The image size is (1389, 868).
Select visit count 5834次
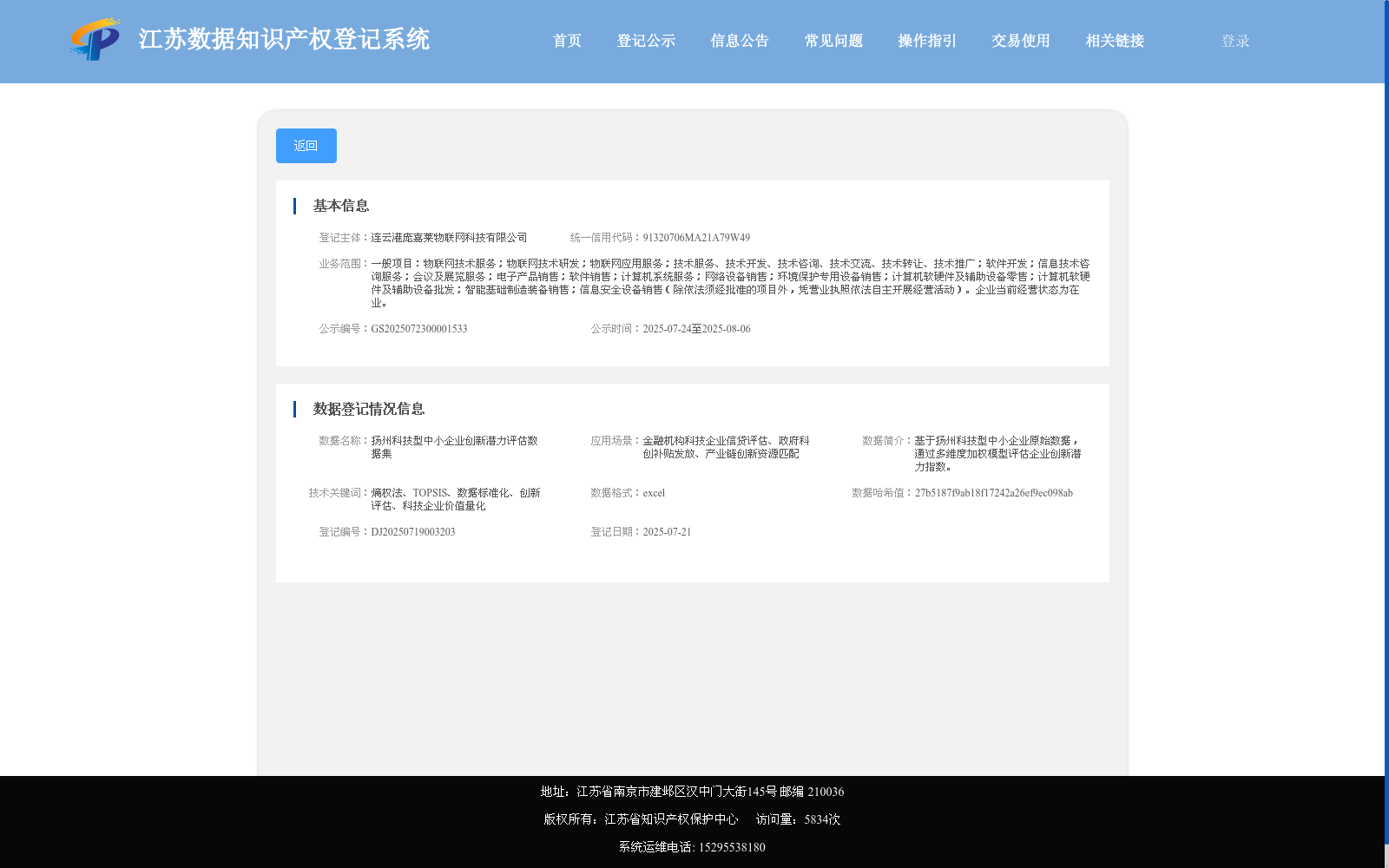pyautogui.click(x=822, y=819)
